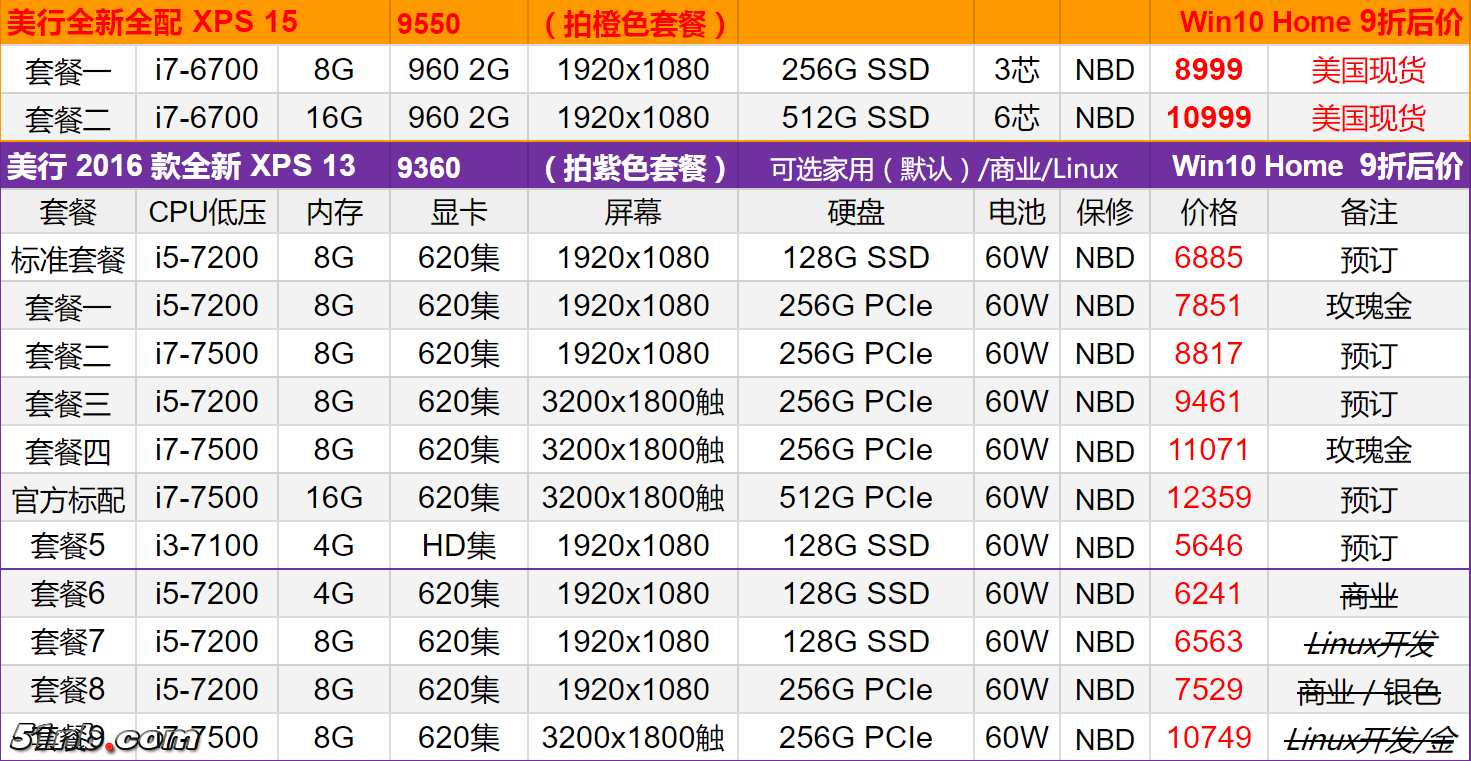Click '3200x1800触' in the 9461 row
The image size is (1471, 761).
(x=633, y=402)
